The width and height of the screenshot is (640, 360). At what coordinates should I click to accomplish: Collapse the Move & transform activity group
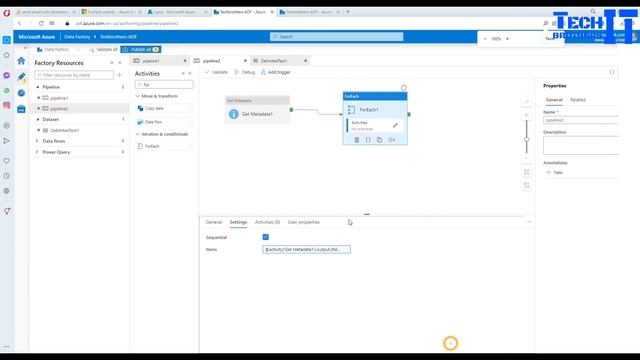tap(138, 96)
